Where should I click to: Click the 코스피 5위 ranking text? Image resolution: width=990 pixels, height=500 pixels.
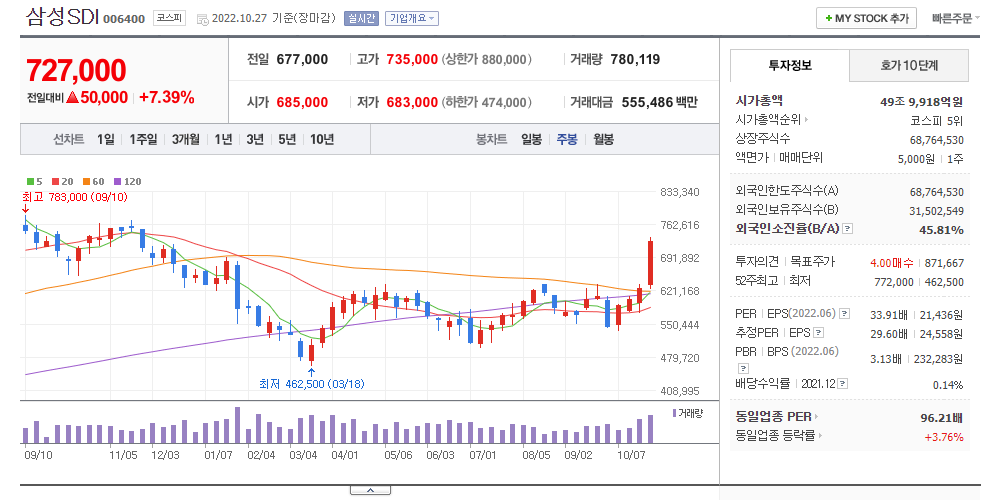937,120
